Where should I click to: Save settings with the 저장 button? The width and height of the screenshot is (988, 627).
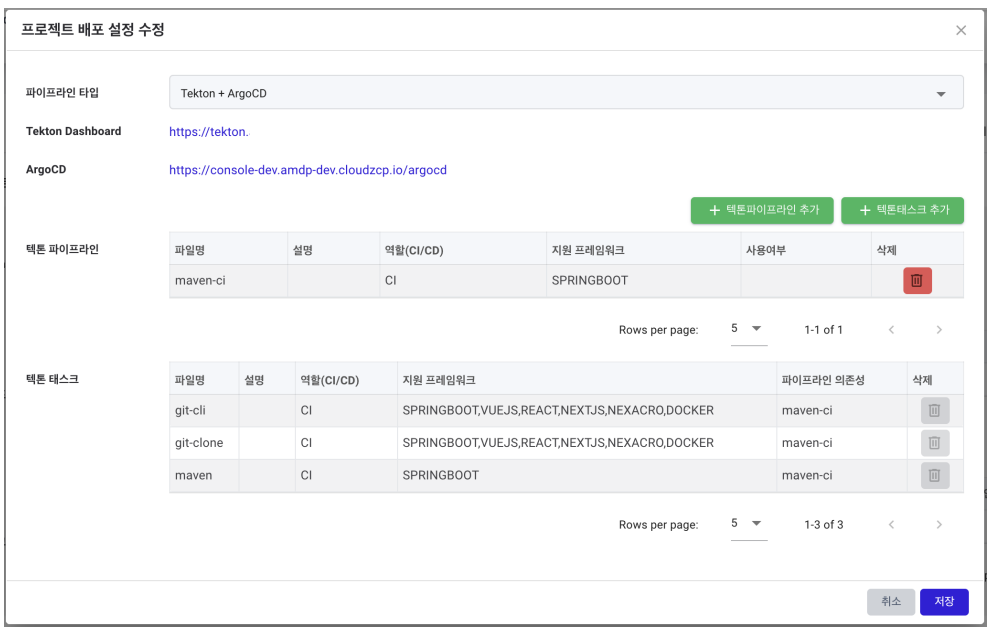click(x=944, y=602)
